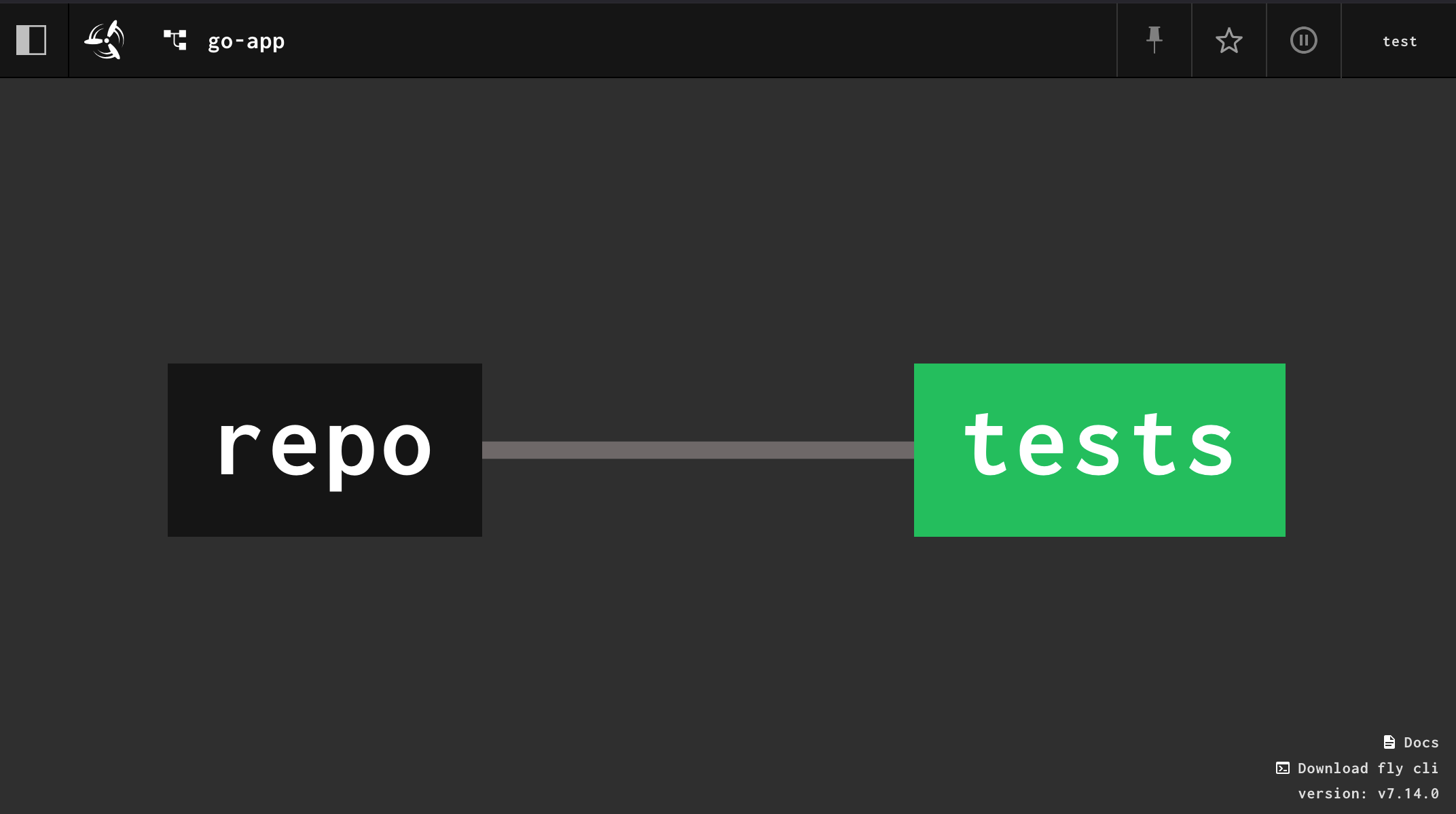
Task: Click the pipeline breadcrumb icon
Action: [x=175, y=40]
